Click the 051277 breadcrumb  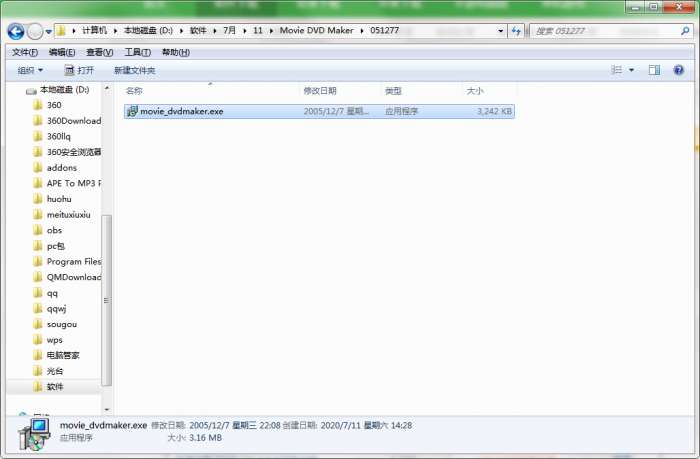384,30
